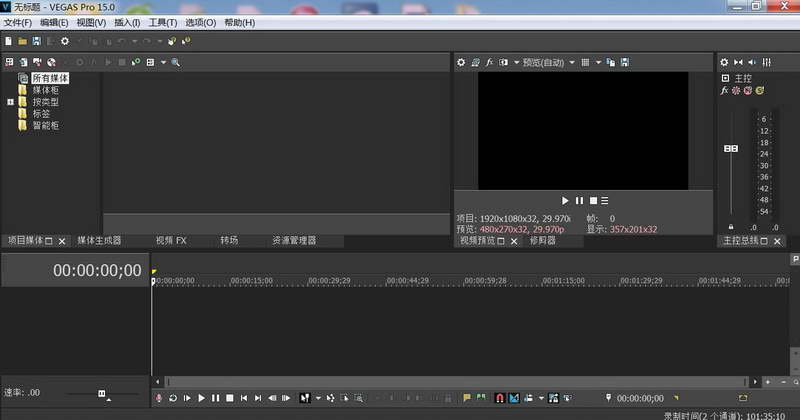Save preview snapshot to file icon

625,62
